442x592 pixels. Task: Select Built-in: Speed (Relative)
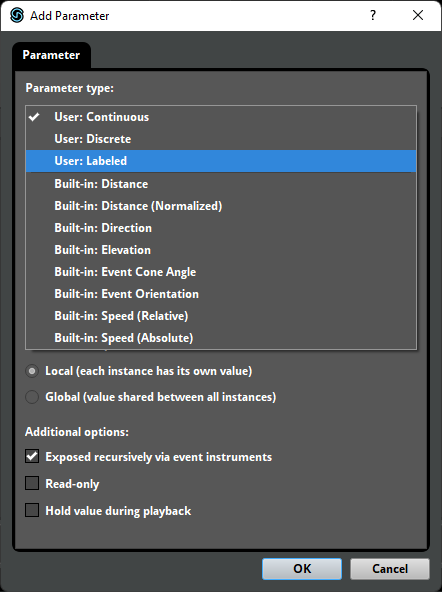[x=221, y=316]
